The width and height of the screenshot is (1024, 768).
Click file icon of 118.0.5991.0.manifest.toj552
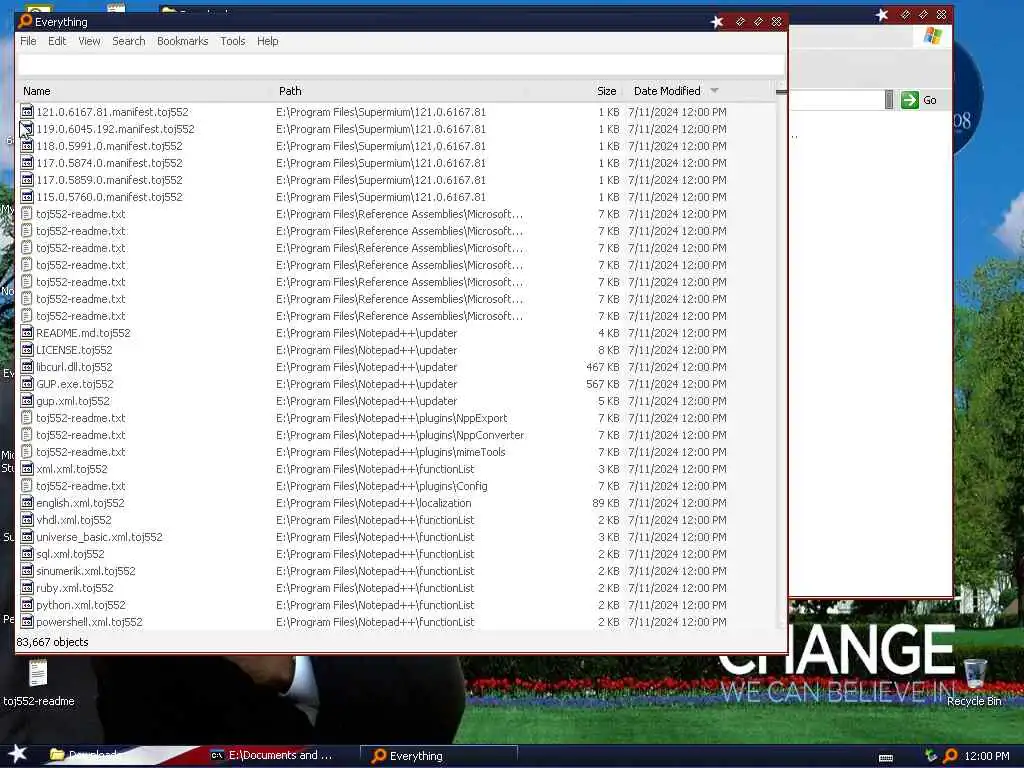point(27,146)
